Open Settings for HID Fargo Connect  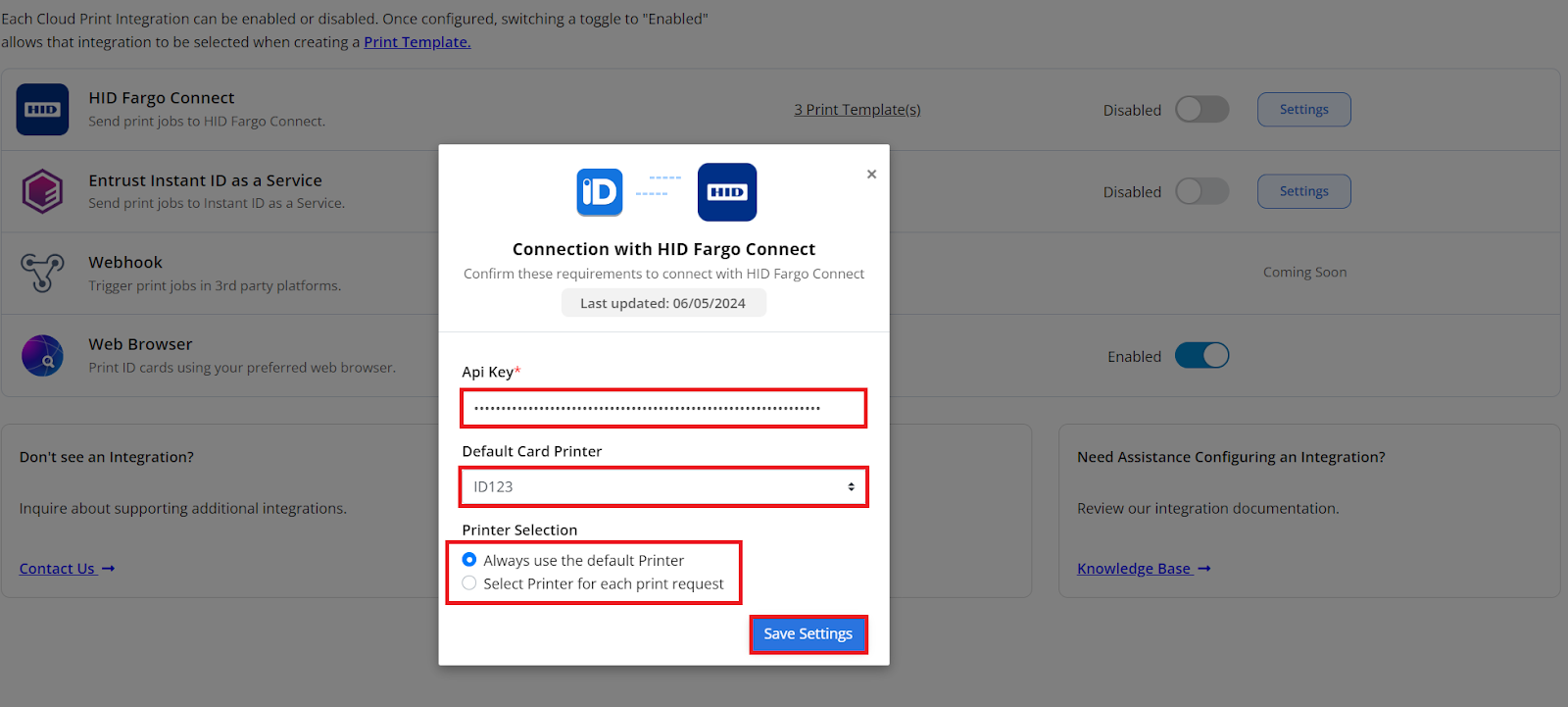(1304, 110)
